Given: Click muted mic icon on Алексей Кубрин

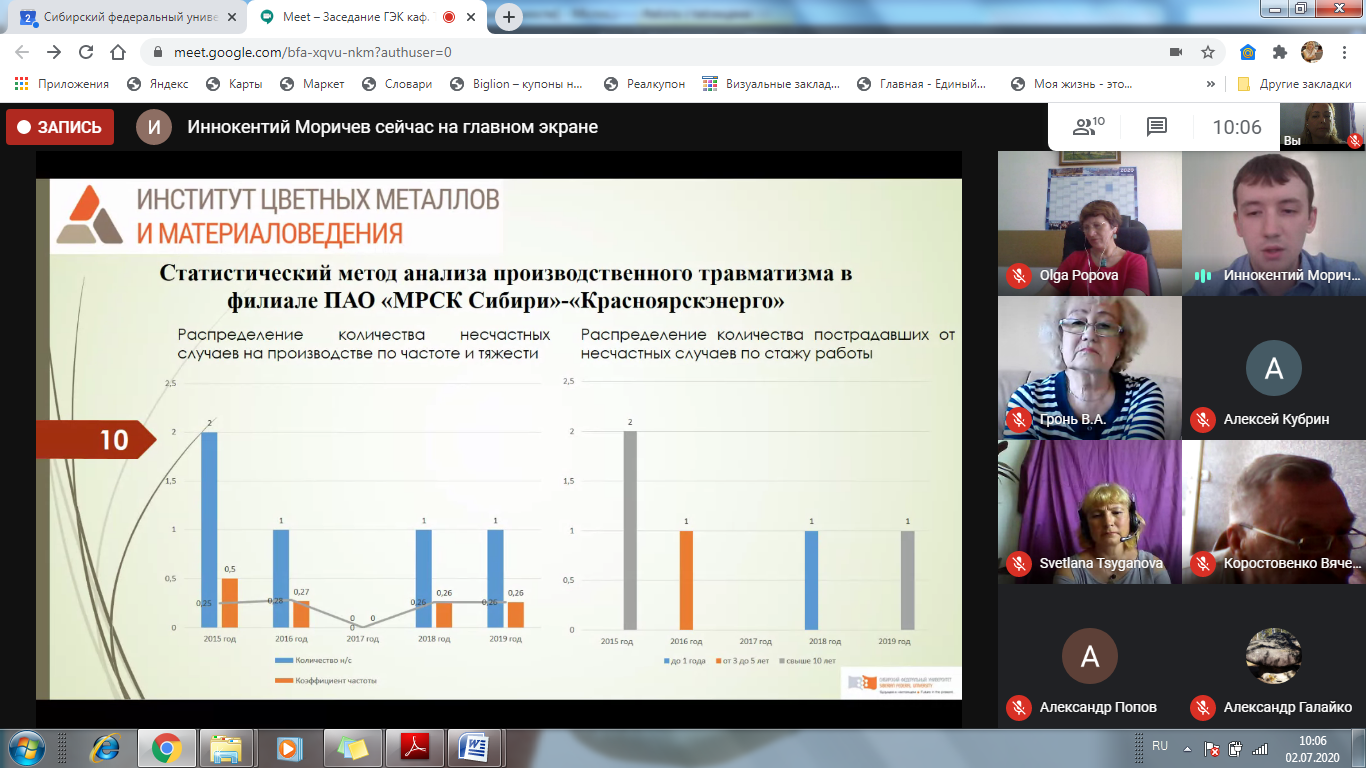Looking at the screenshot, I should [1203, 419].
